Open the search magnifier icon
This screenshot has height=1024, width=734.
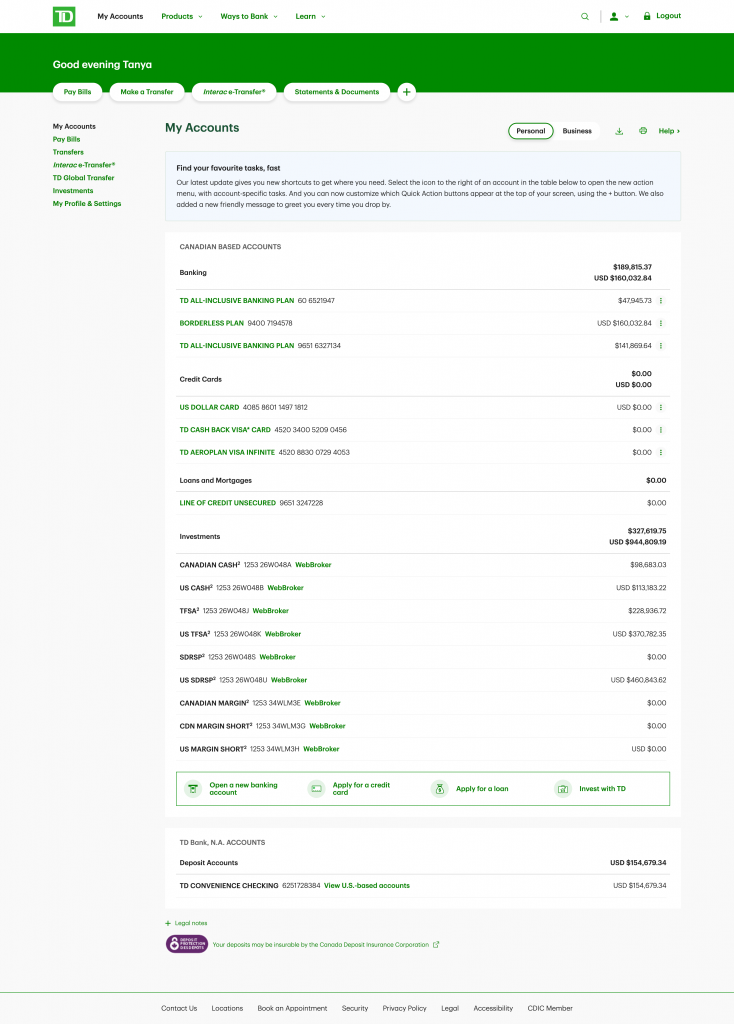(x=585, y=16)
